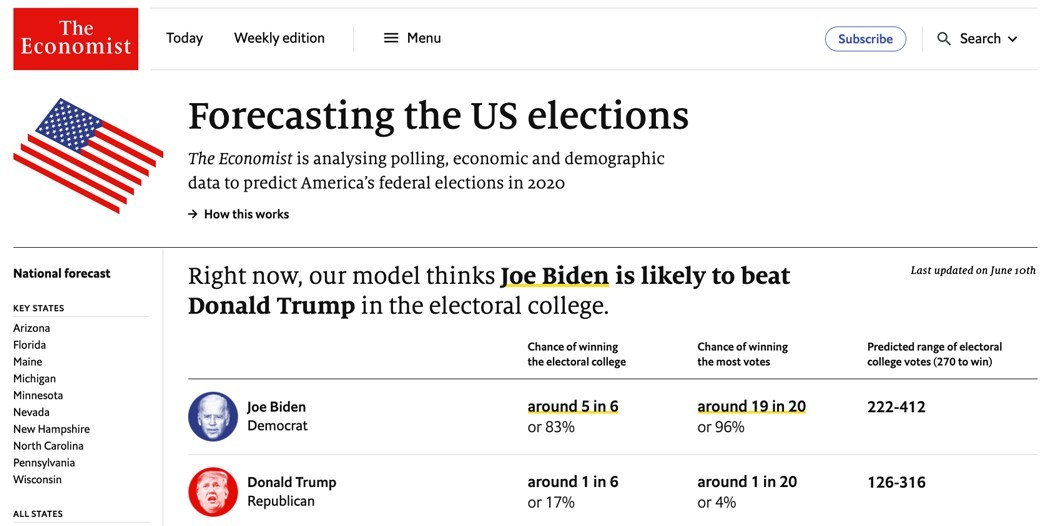The image size is (1054, 526).
Task: Click The Economist red logo
Action: pyautogui.click(x=76, y=39)
